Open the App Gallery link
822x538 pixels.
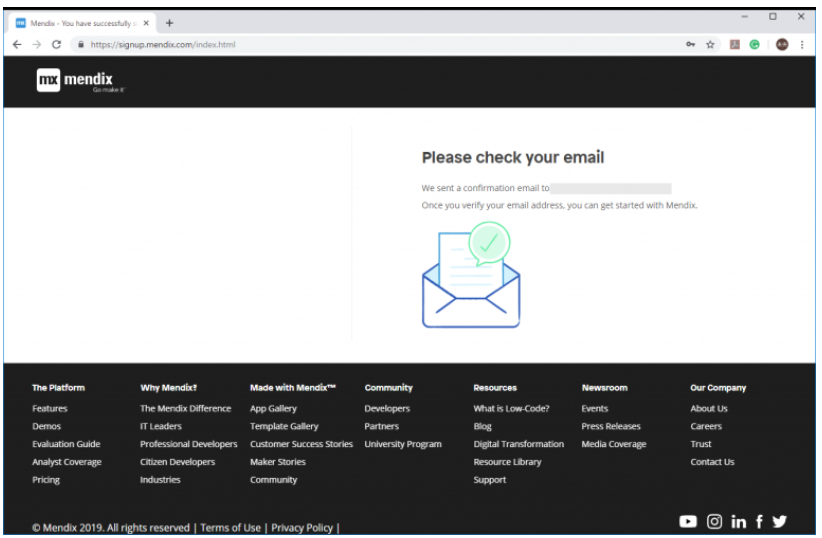pyautogui.click(x=273, y=408)
